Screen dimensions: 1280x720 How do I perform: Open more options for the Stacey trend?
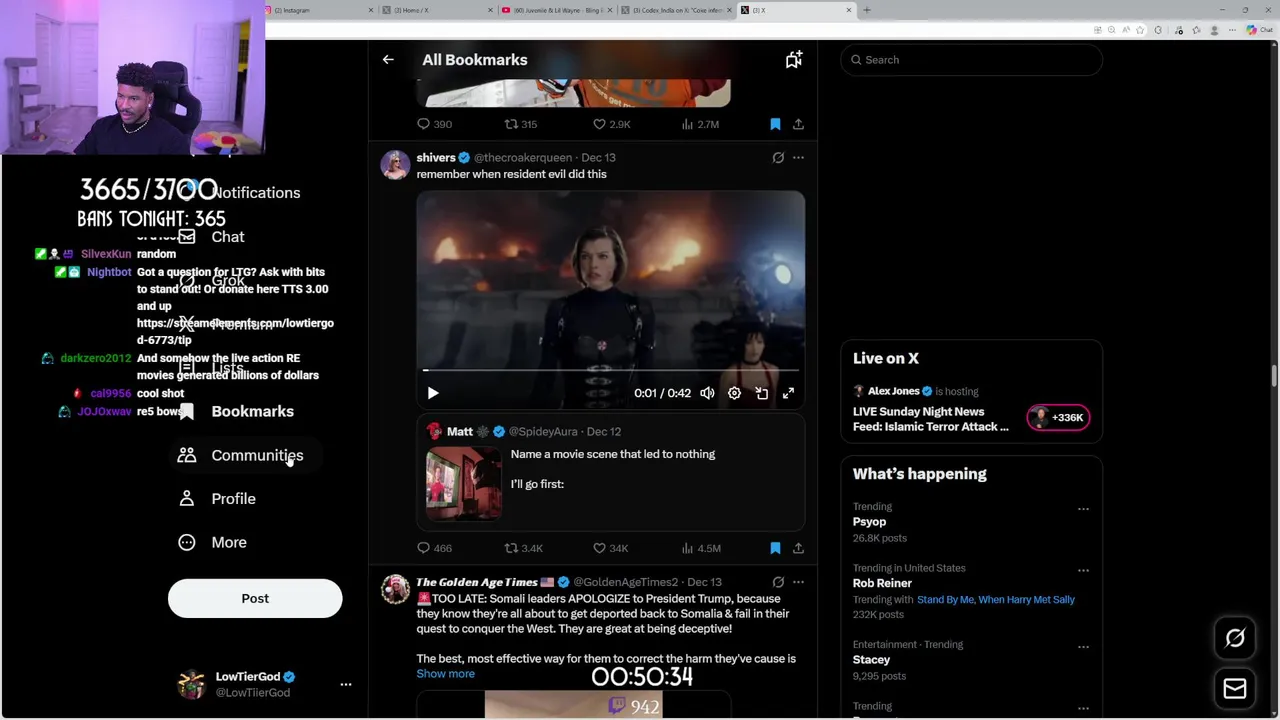click(x=1083, y=647)
